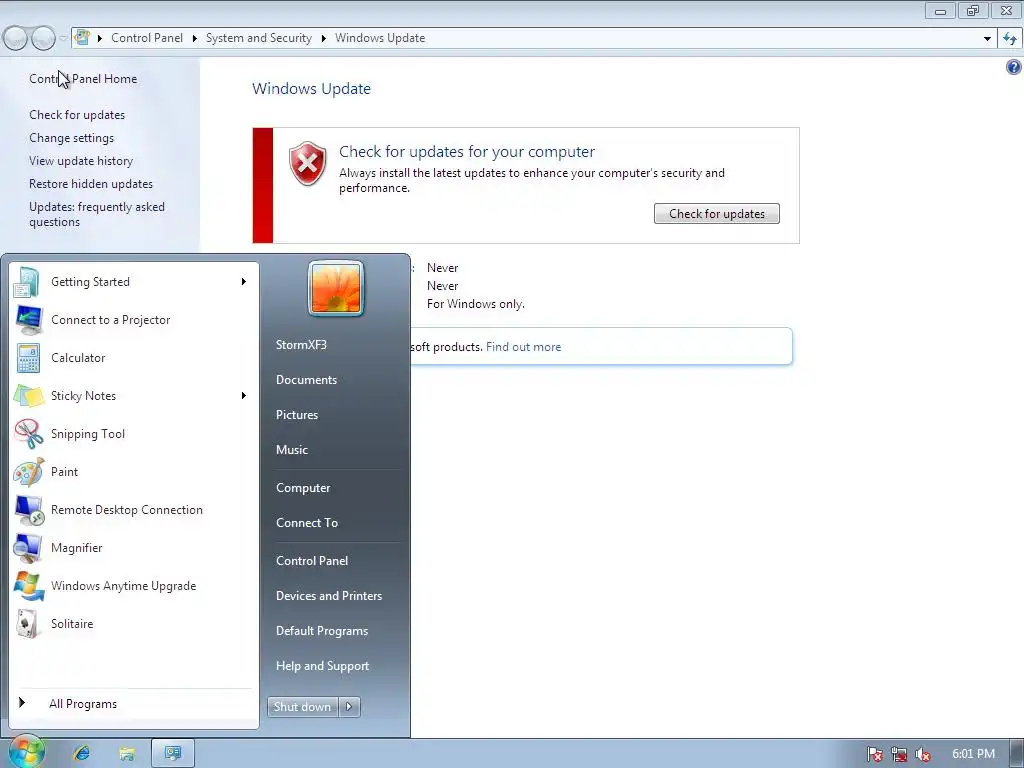Image resolution: width=1024 pixels, height=768 pixels.
Task: Click the Control Panel address bar icon
Action: [x=82, y=37]
